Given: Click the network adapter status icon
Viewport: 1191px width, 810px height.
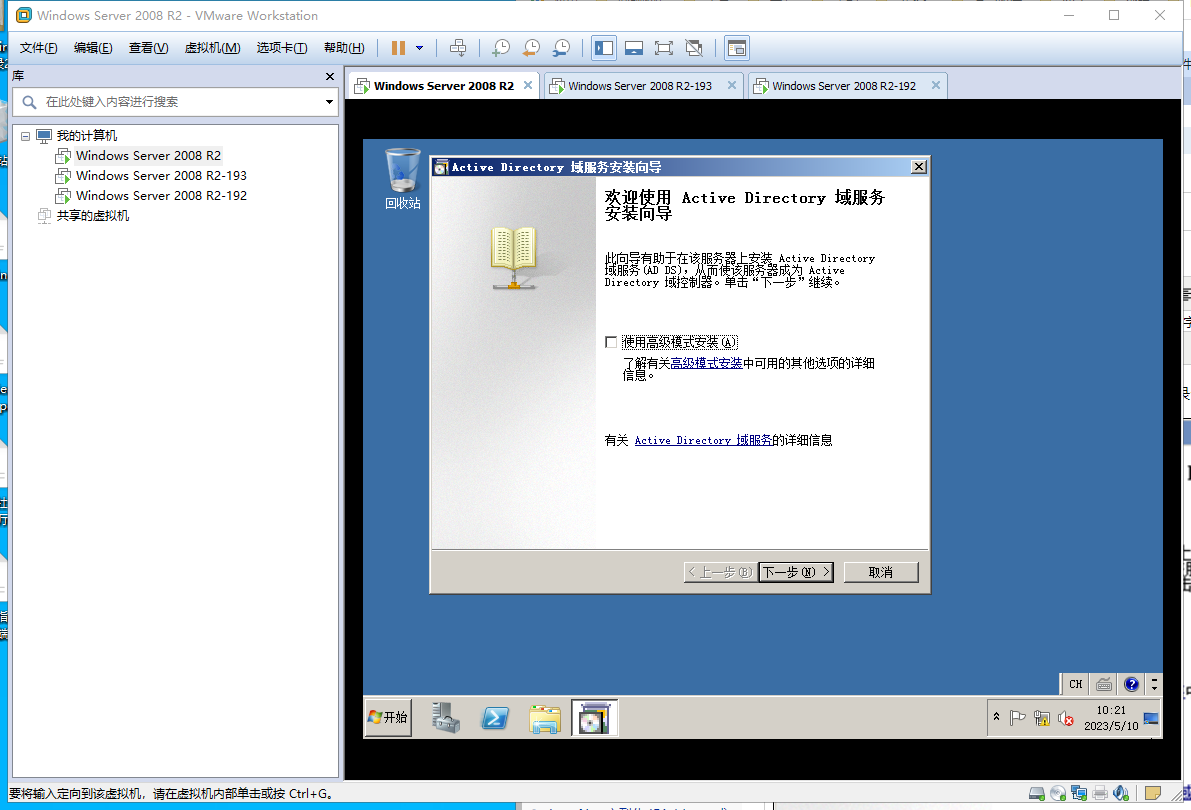Looking at the screenshot, I should pyautogui.click(x=1079, y=793).
